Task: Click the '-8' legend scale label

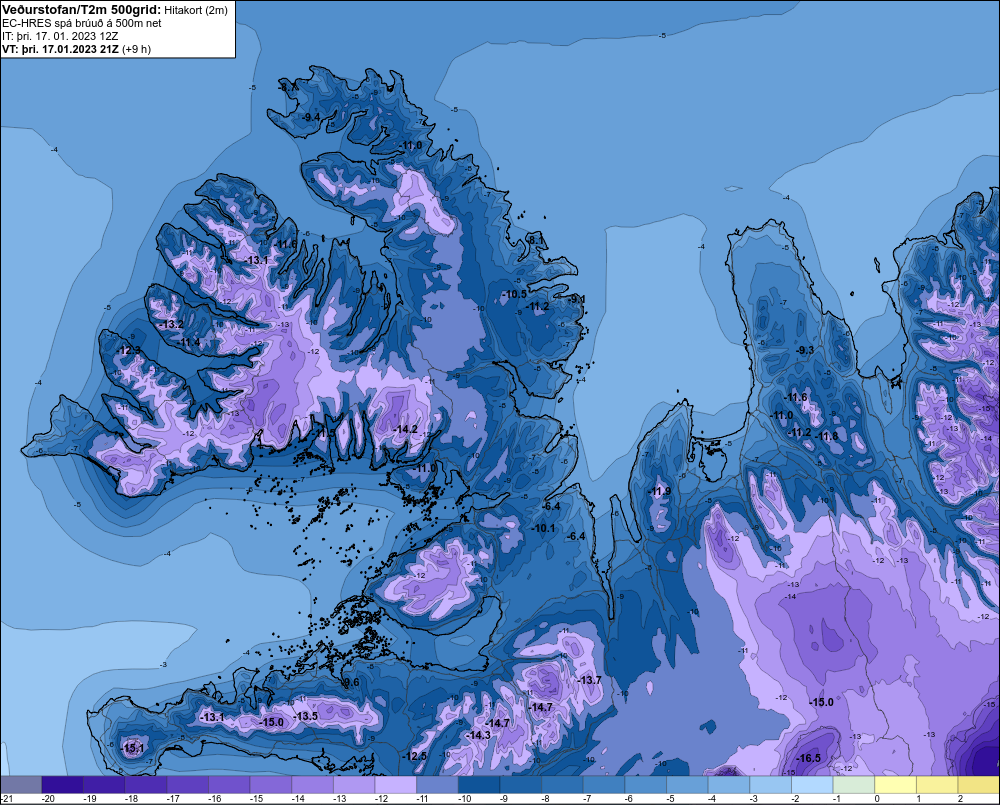Action: click(545, 799)
